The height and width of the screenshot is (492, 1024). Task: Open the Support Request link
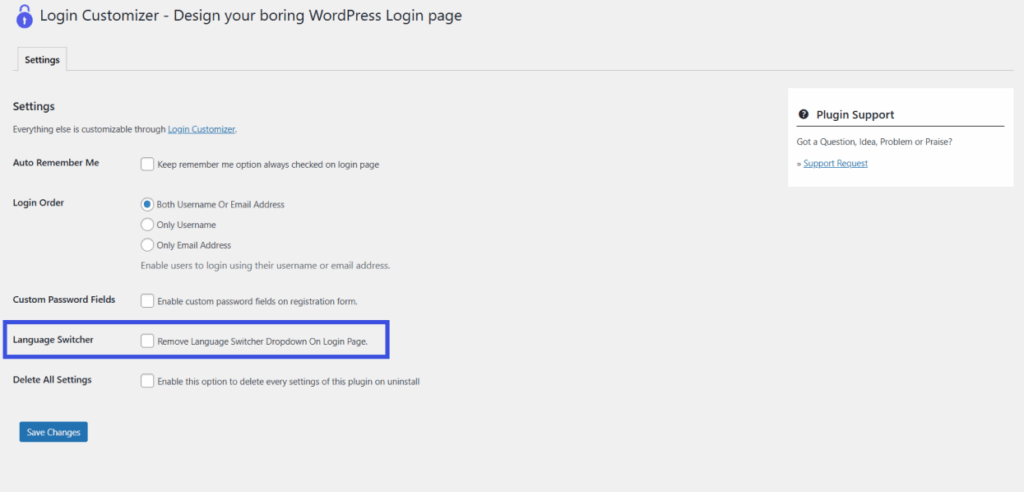pos(835,163)
